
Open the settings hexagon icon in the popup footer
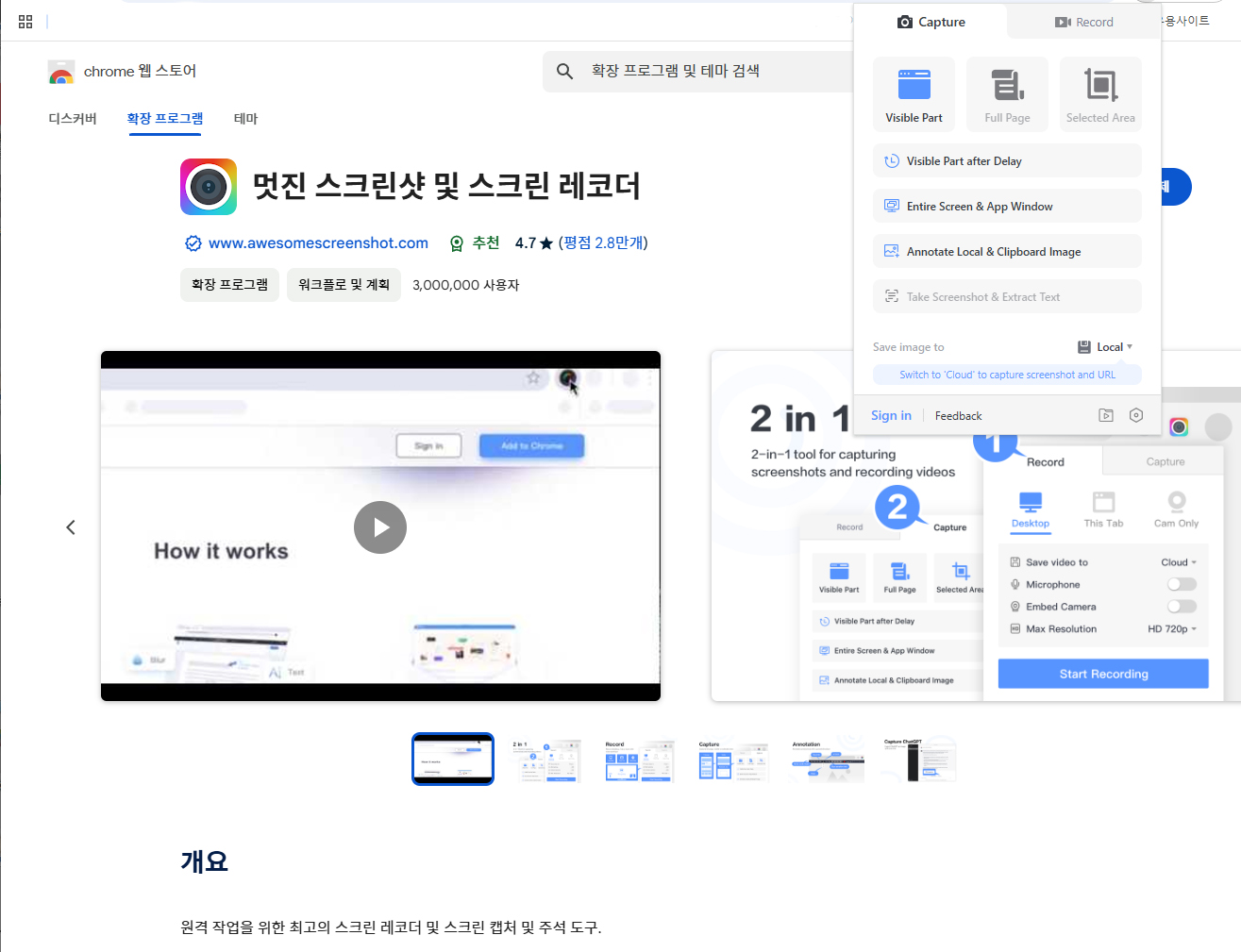1136,415
